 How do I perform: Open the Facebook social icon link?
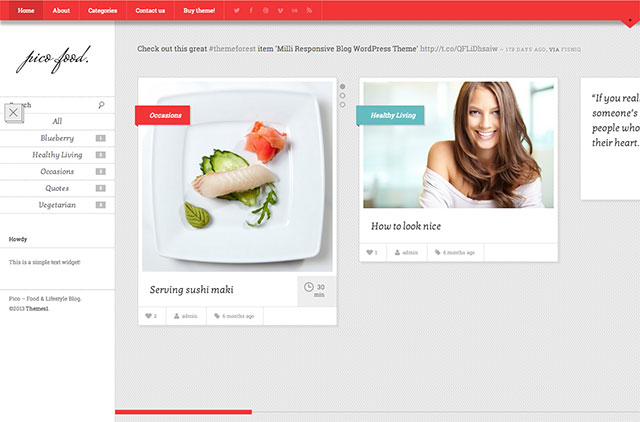point(251,10)
